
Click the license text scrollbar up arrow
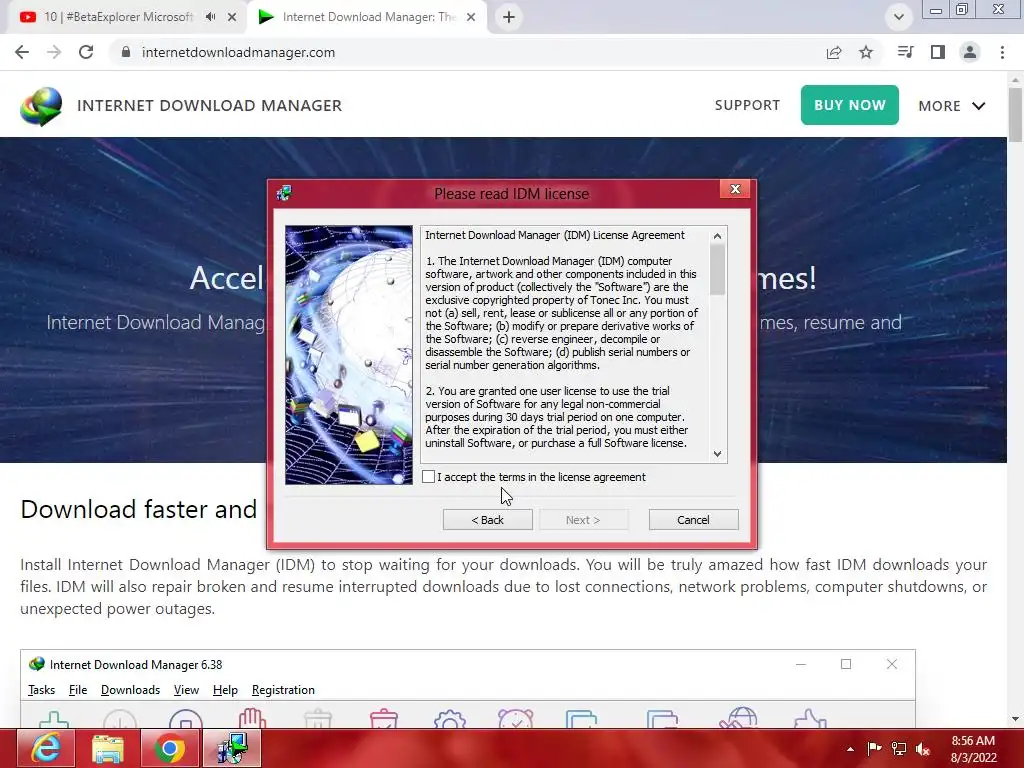tap(717, 236)
